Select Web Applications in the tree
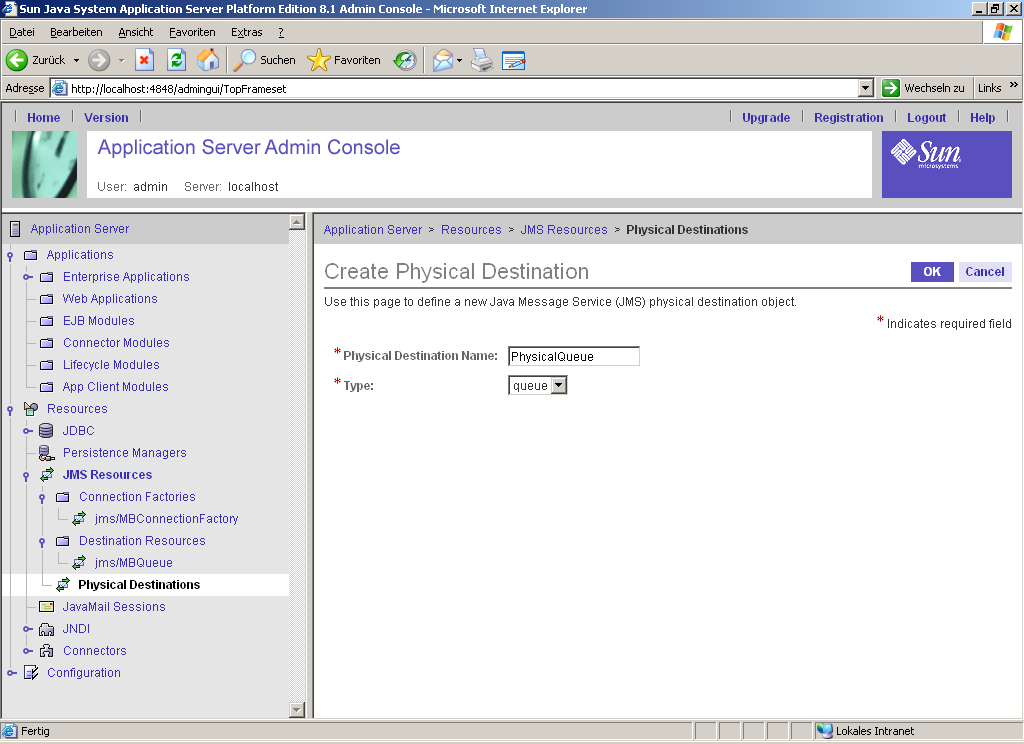Viewport: 1024px width, 744px height. coord(110,299)
